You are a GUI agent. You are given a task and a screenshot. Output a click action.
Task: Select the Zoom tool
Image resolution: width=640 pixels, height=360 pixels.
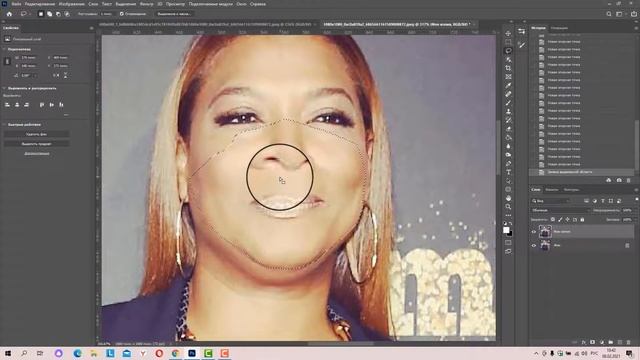click(x=508, y=207)
